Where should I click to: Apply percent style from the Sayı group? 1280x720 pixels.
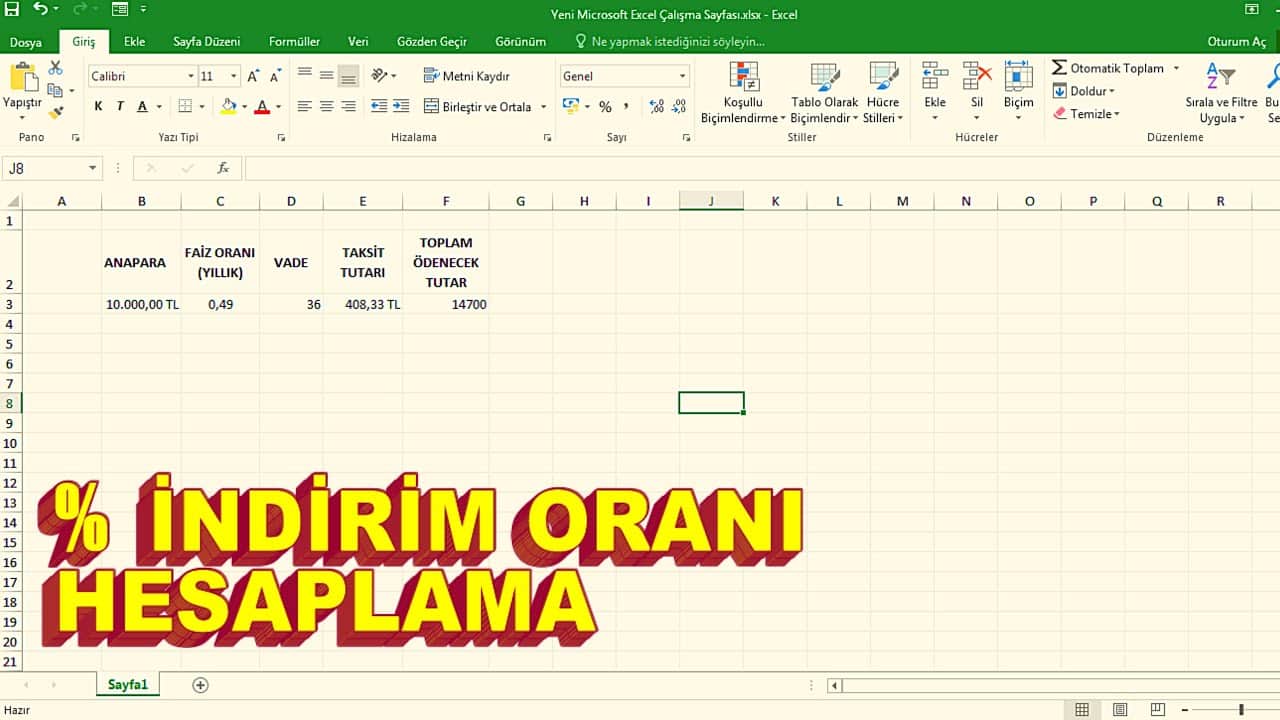[606, 106]
